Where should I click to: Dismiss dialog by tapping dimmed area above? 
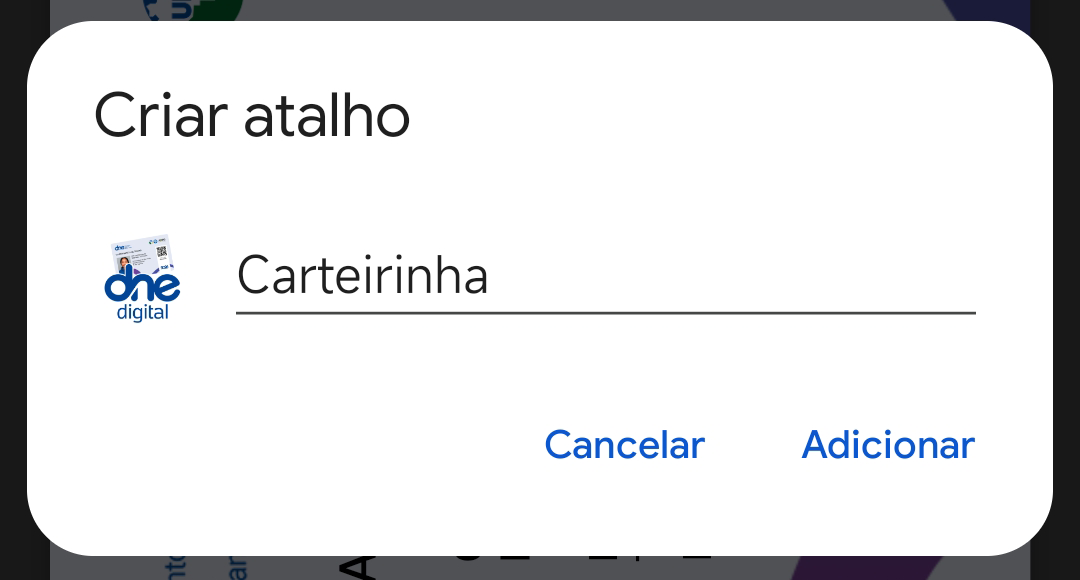pyautogui.click(x=600, y=9)
